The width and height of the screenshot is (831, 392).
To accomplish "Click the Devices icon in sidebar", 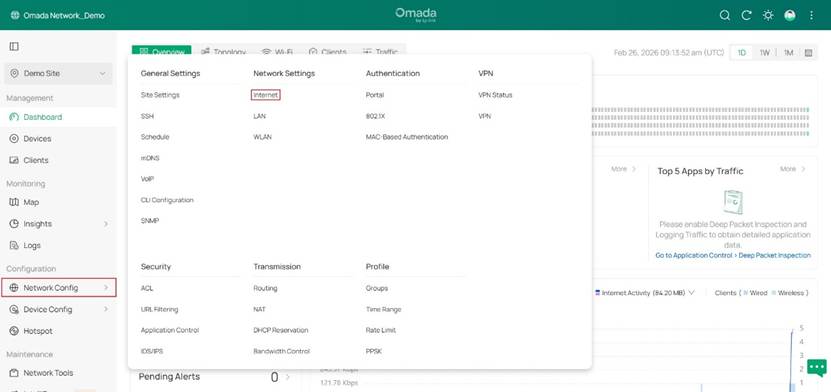I will pos(14,139).
